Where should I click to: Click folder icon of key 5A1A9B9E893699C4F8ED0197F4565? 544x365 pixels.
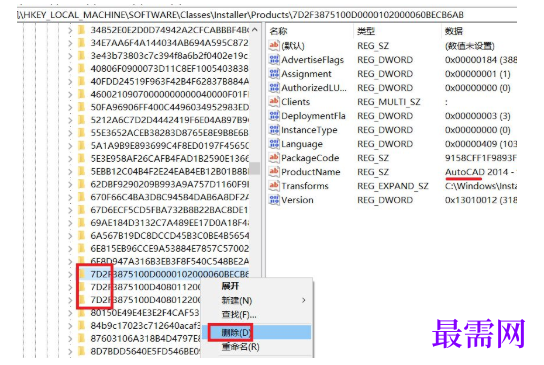point(82,145)
